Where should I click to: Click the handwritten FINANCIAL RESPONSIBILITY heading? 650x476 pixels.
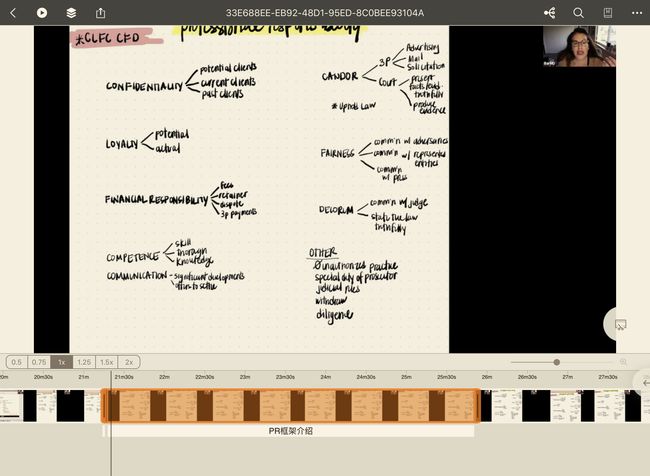click(156, 200)
